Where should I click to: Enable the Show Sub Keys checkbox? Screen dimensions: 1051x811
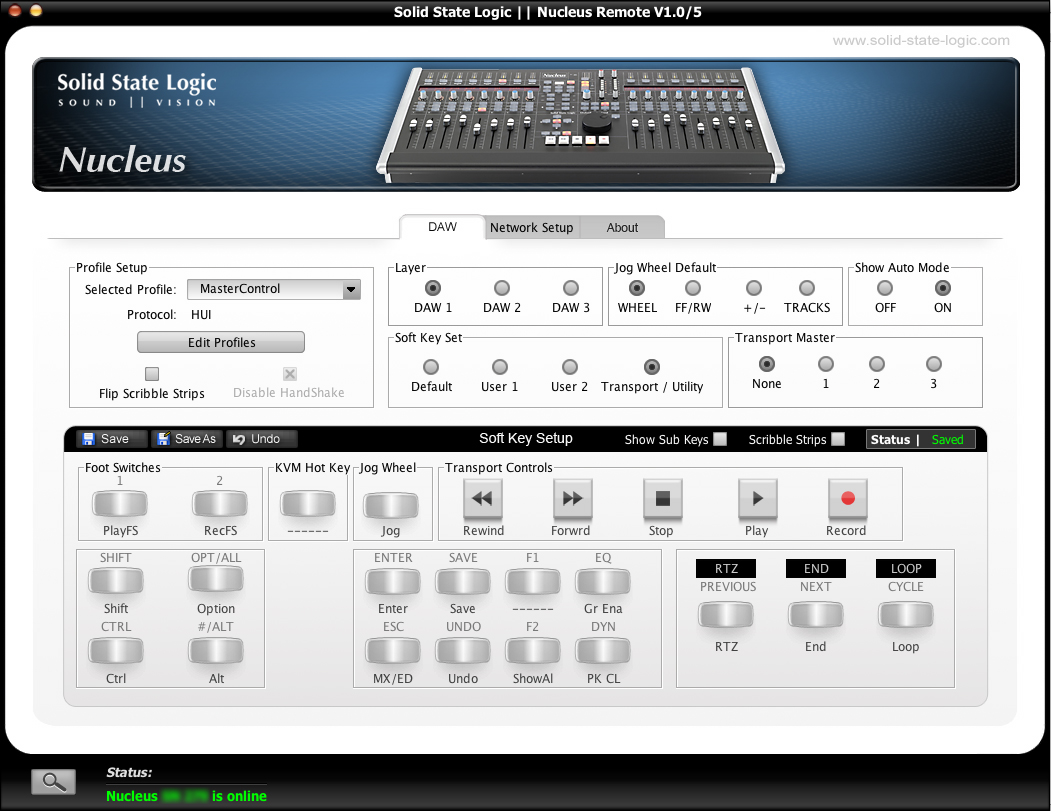(x=720, y=439)
